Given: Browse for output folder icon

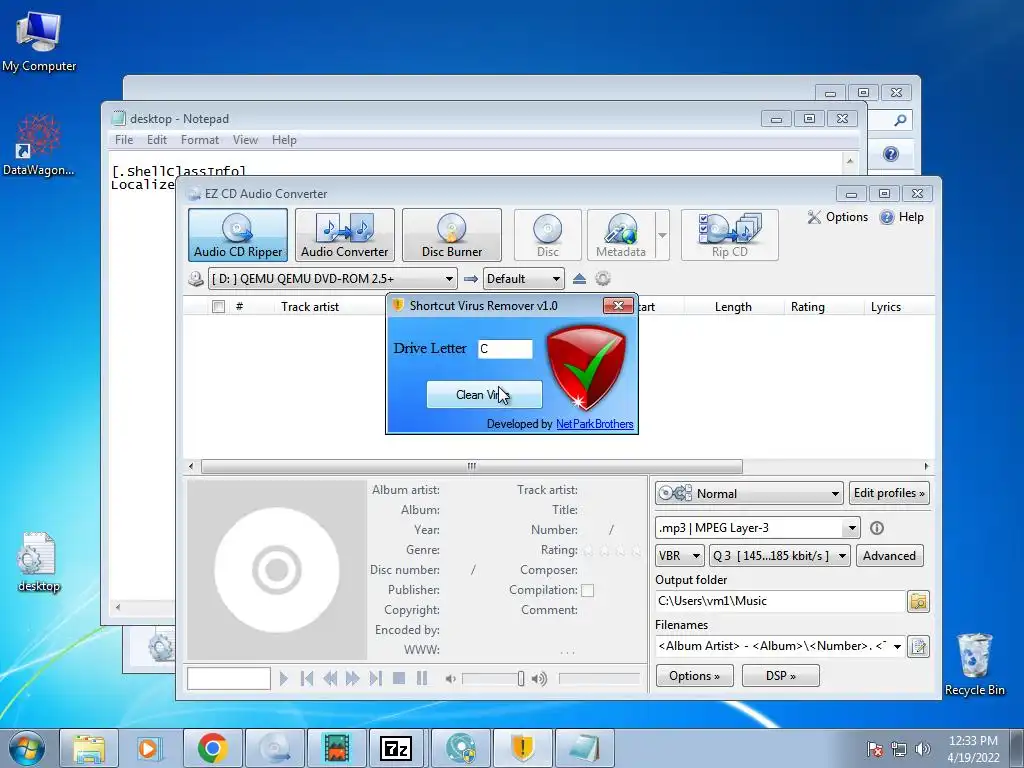Looking at the screenshot, I should [x=918, y=601].
